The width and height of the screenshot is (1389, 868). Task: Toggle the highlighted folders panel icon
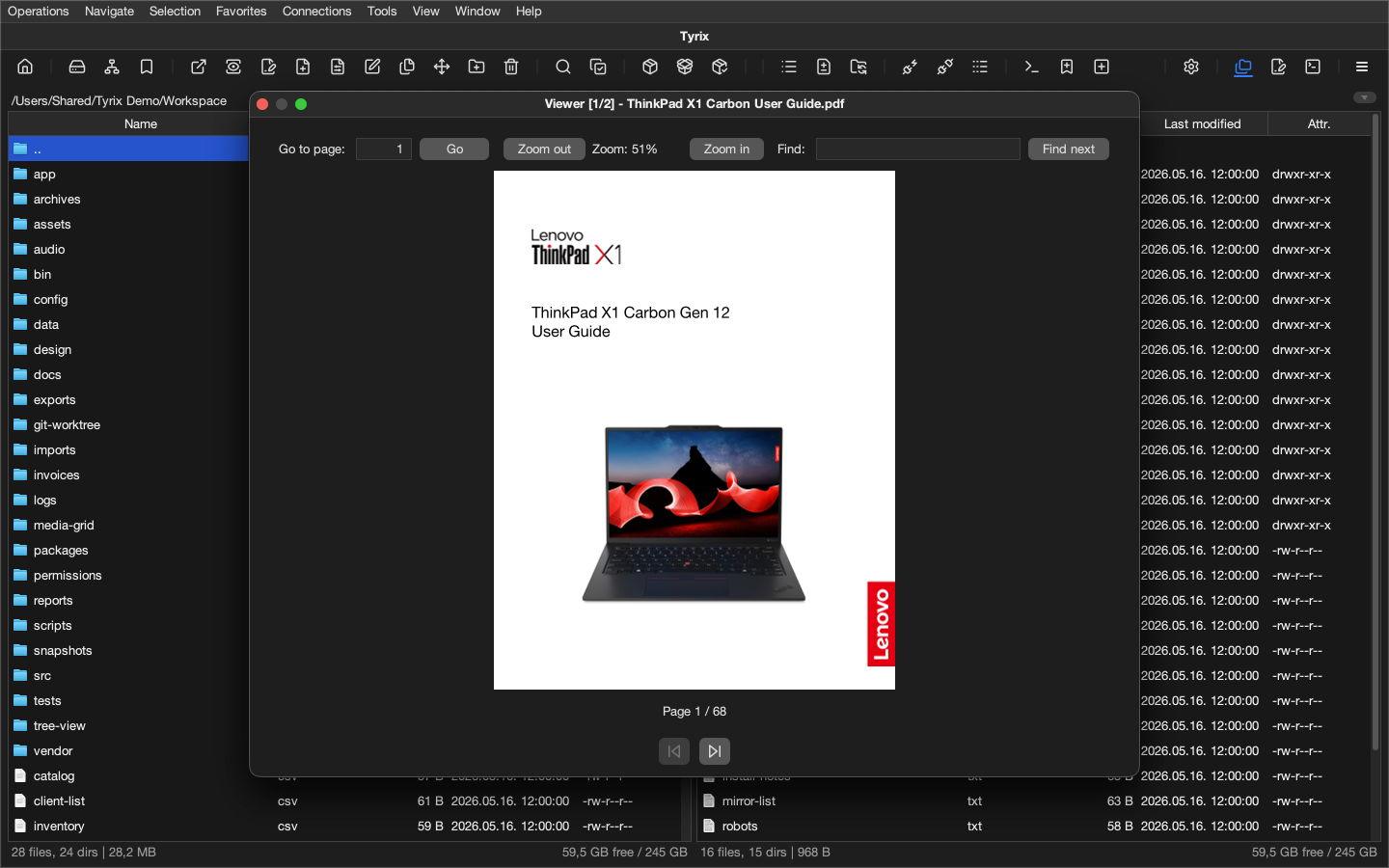(x=1243, y=67)
